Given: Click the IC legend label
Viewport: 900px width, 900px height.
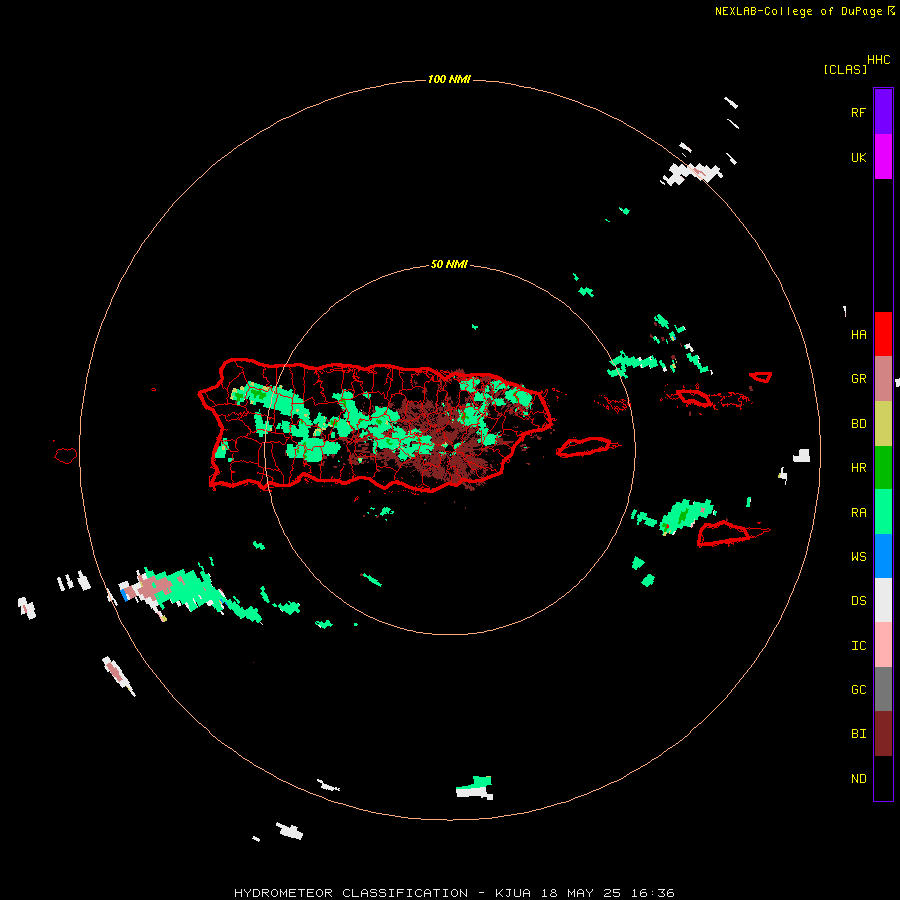Looking at the screenshot, I should [858, 646].
